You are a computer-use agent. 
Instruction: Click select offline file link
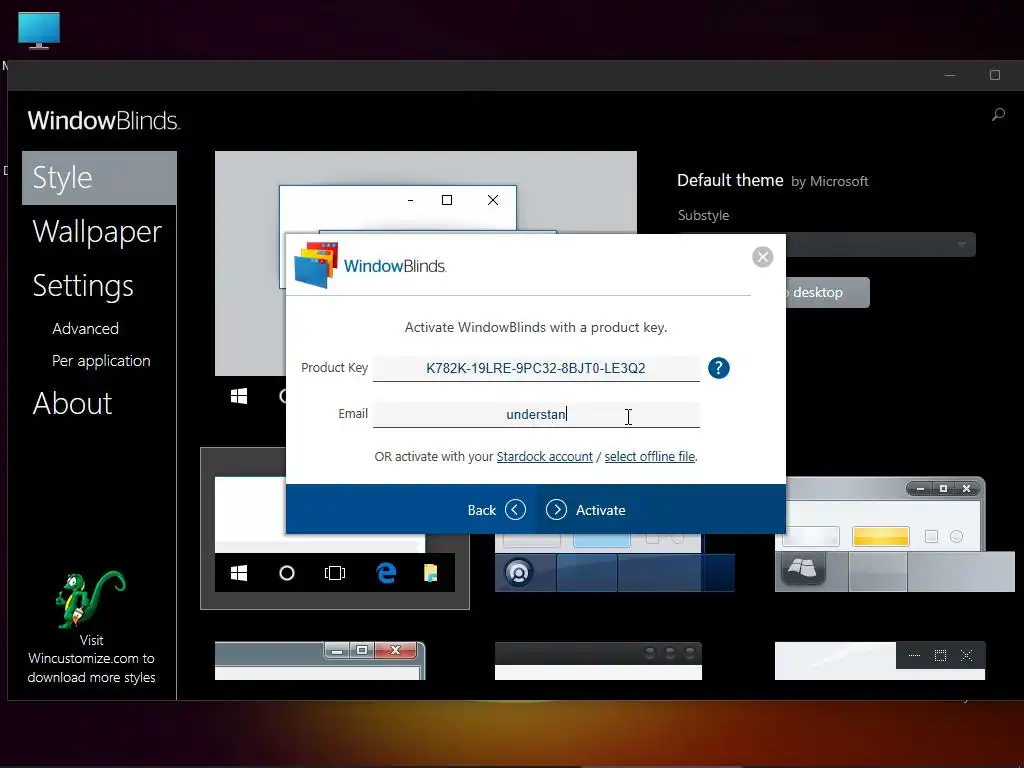pyautogui.click(x=650, y=456)
